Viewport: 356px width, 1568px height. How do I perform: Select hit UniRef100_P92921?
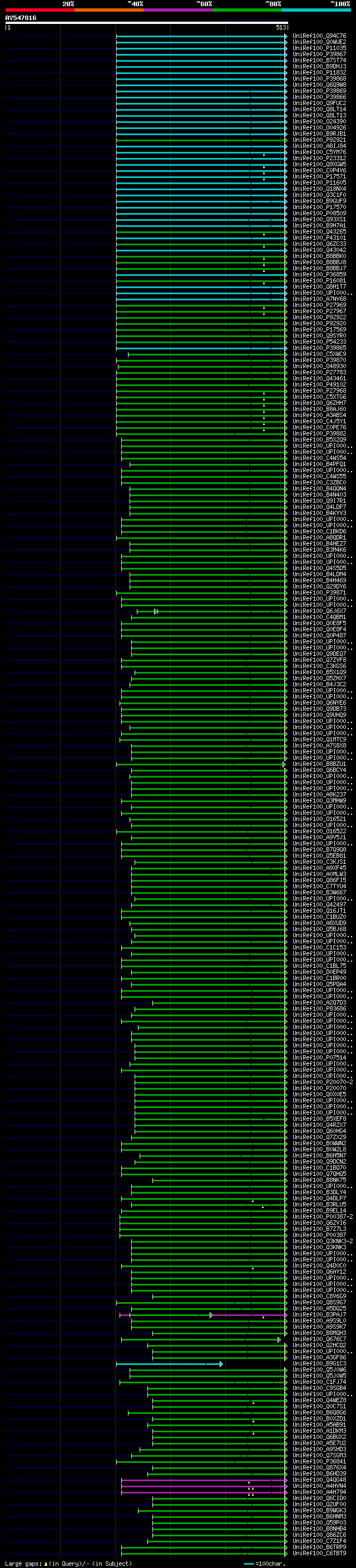[x=319, y=140]
